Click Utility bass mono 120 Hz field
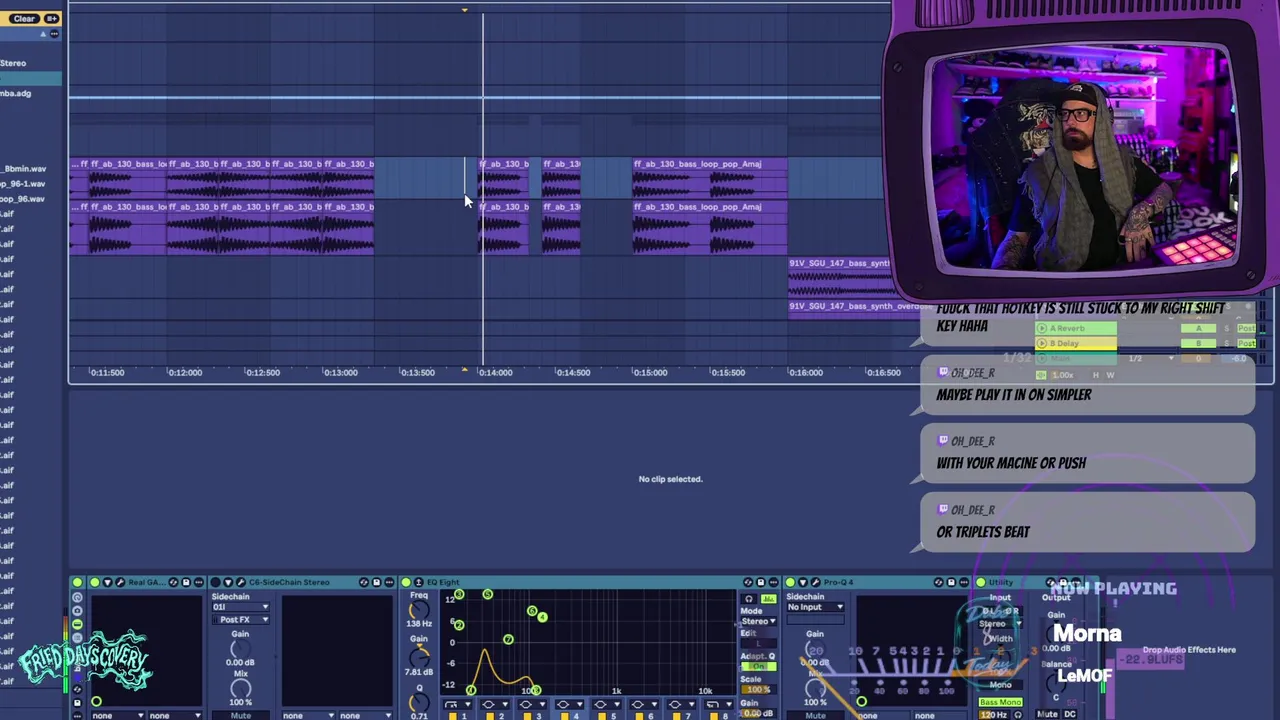 pyautogui.click(x=994, y=715)
